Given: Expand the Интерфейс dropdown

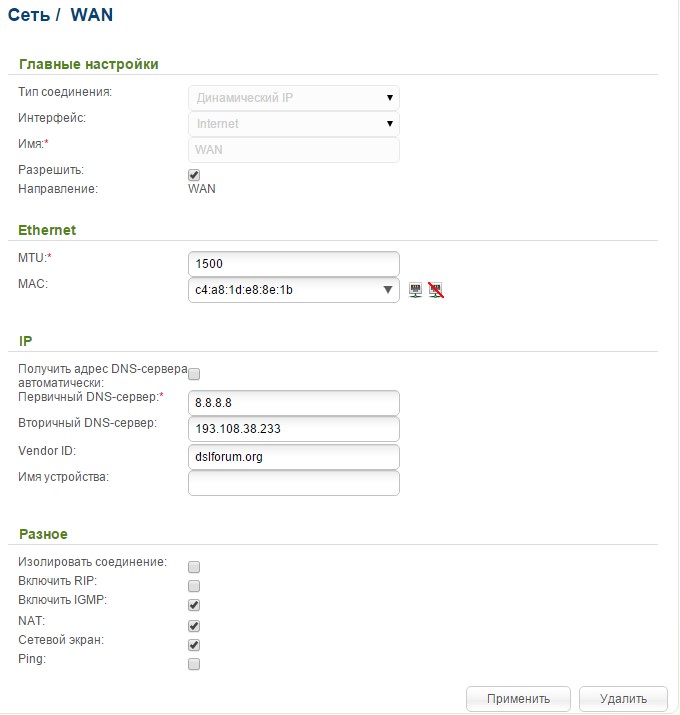Looking at the screenshot, I should pyautogui.click(x=294, y=124).
